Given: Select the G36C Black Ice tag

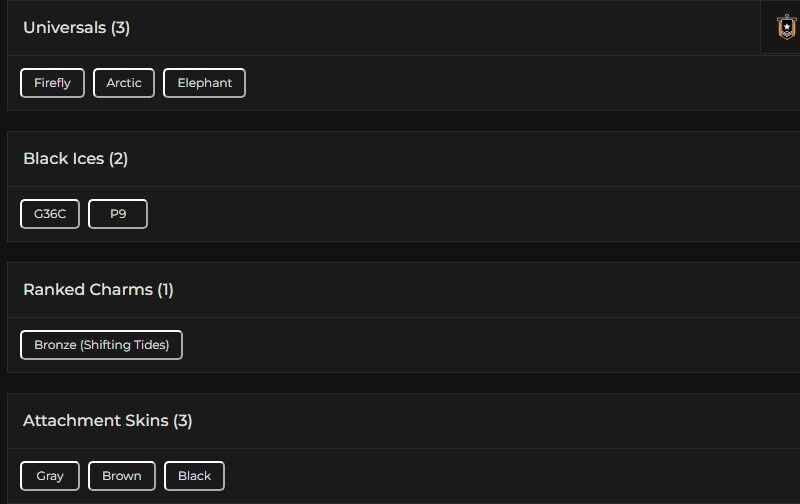Looking at the screenshot, I should tap(50, 214).
